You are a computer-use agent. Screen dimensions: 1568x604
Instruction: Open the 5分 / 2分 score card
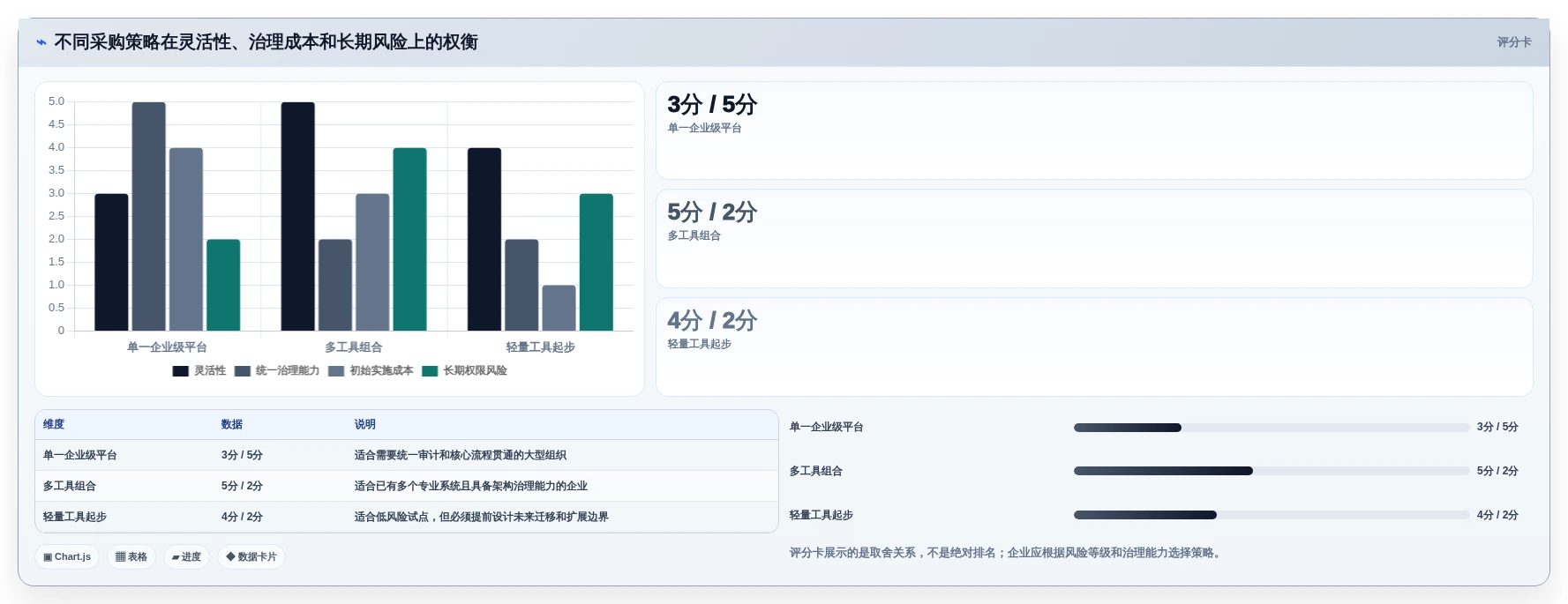[x=1094, y=238]
